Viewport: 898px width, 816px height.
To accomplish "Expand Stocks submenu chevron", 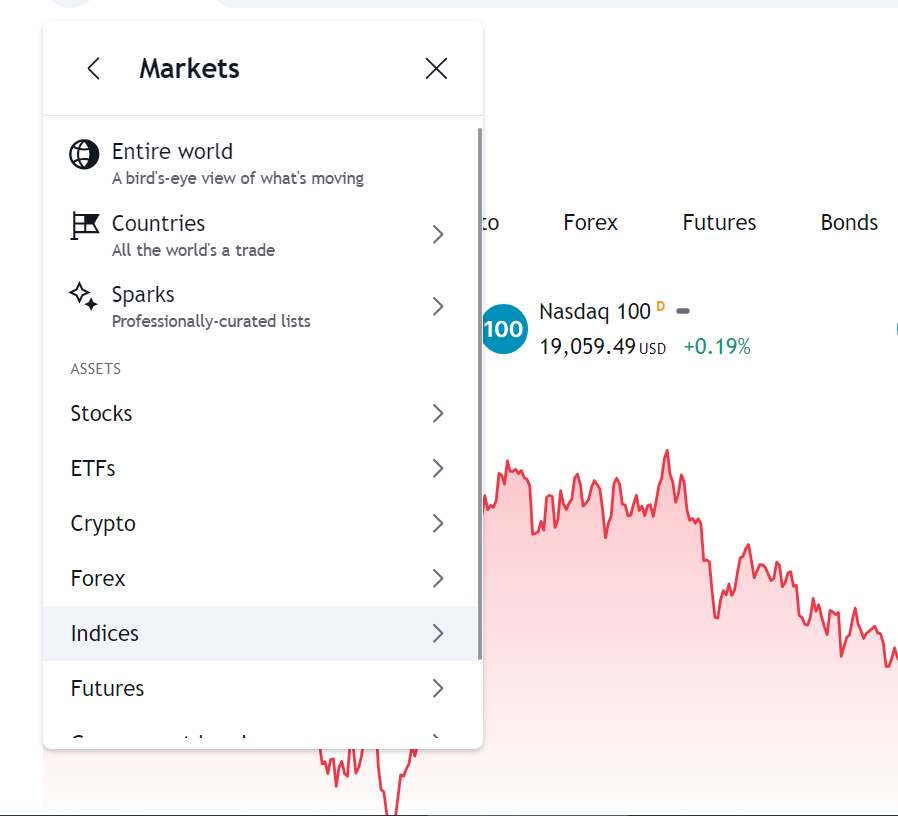I will click(x=438, y=413).
